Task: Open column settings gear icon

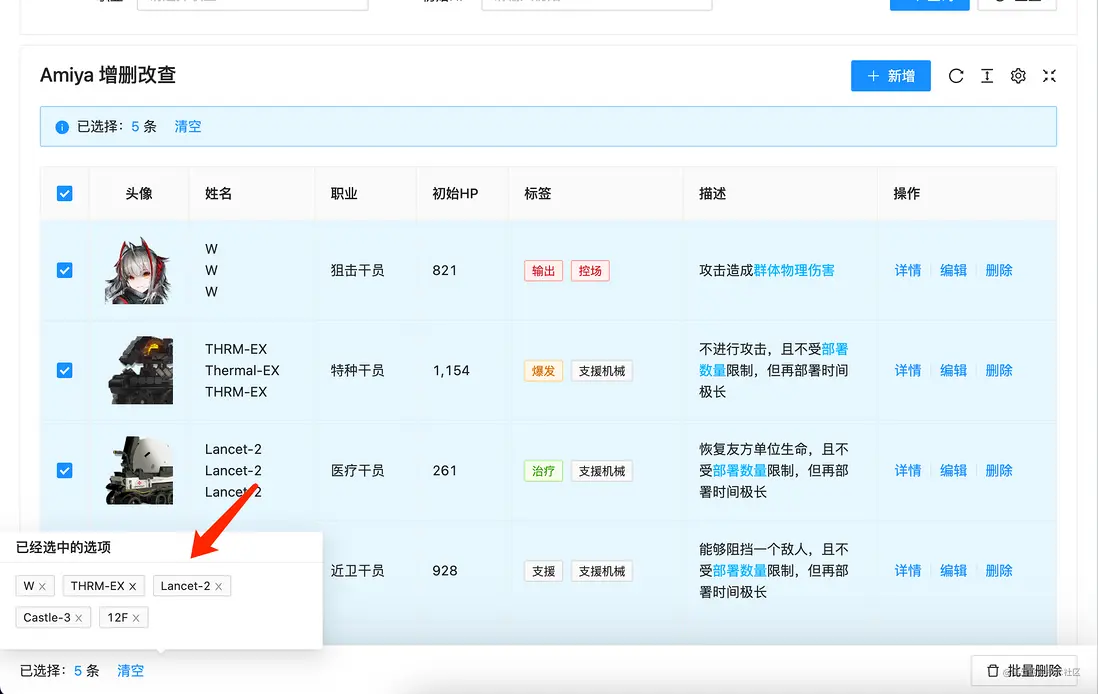Action: click(x=1018, y=76)
